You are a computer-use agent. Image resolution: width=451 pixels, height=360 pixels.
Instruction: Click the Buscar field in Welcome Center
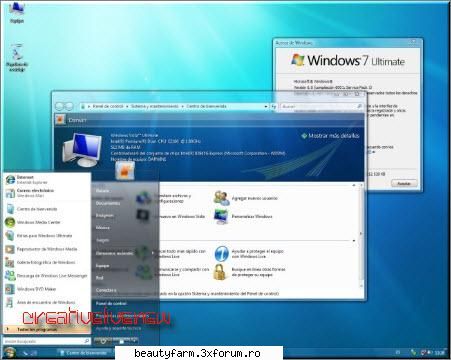321,106
